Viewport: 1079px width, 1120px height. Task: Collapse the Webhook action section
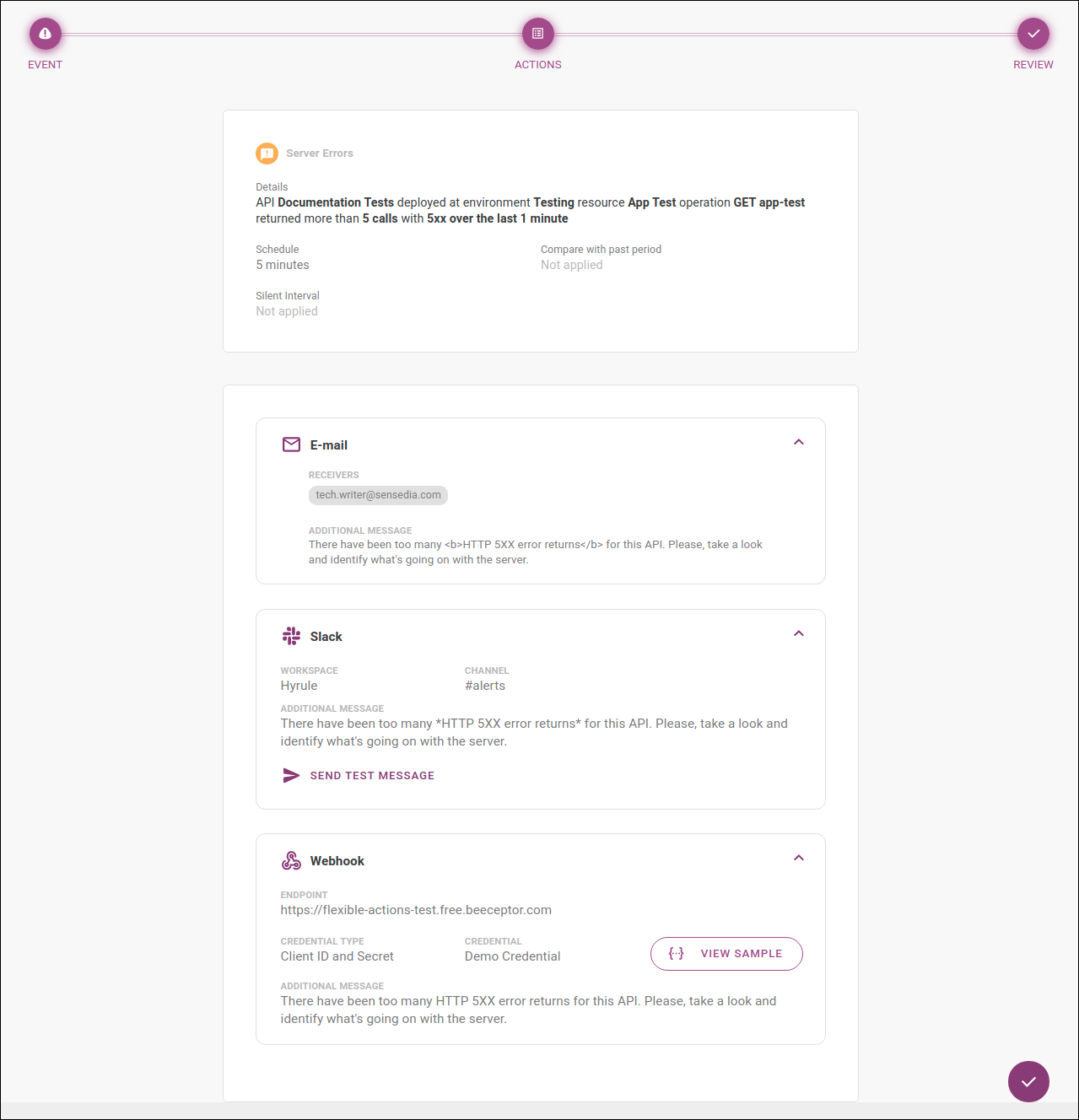[x=798, y=858]
